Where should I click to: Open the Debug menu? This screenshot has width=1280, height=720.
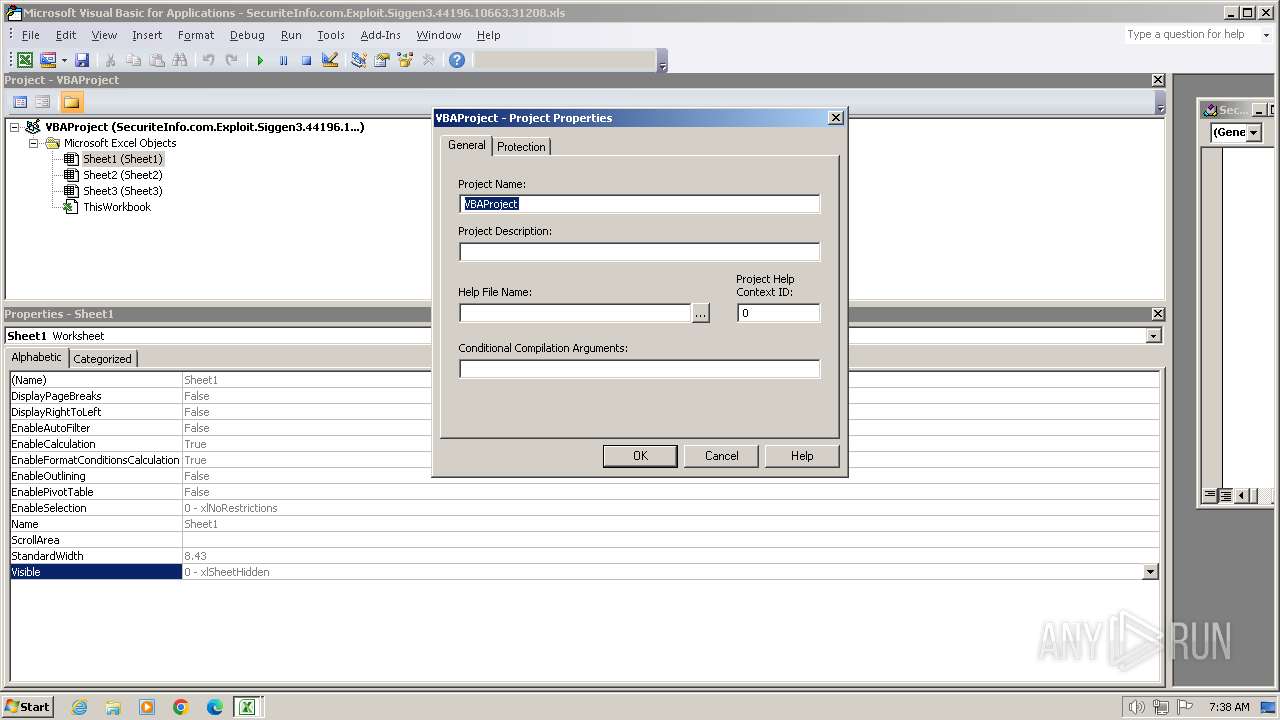[x=247, y=35]
